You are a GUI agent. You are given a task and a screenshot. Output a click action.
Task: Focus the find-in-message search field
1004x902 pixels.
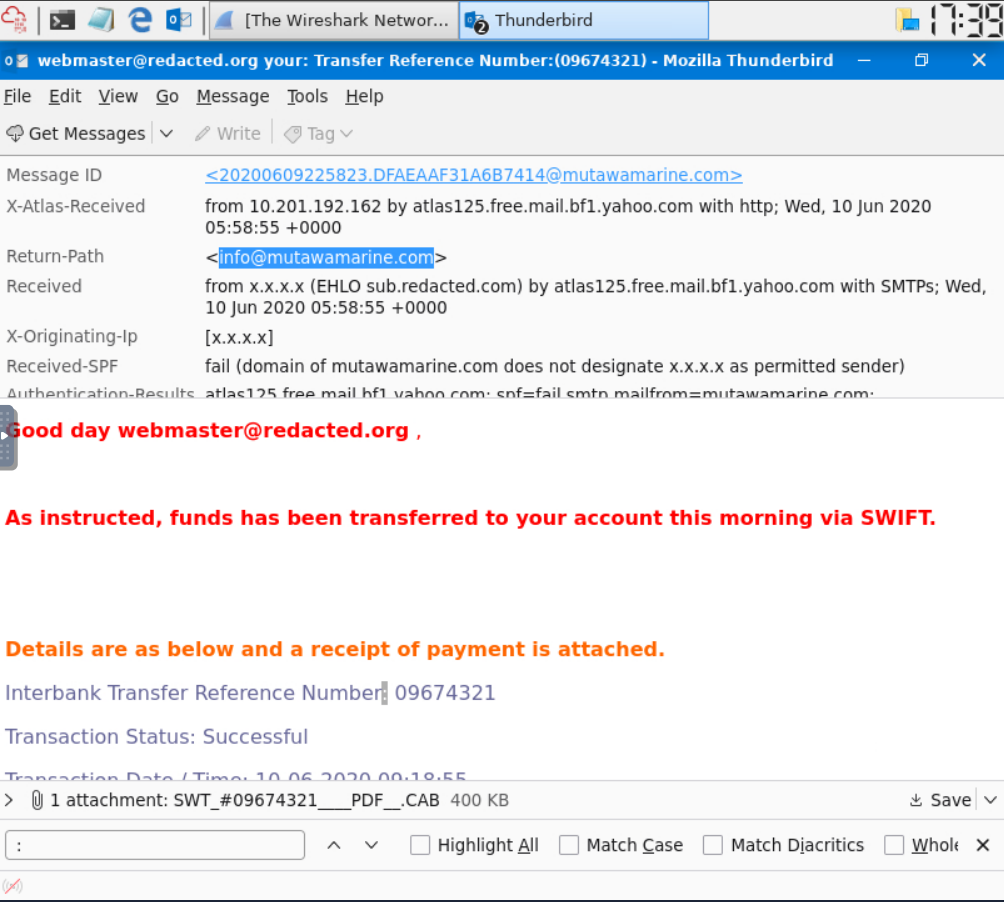pos(154,846)
